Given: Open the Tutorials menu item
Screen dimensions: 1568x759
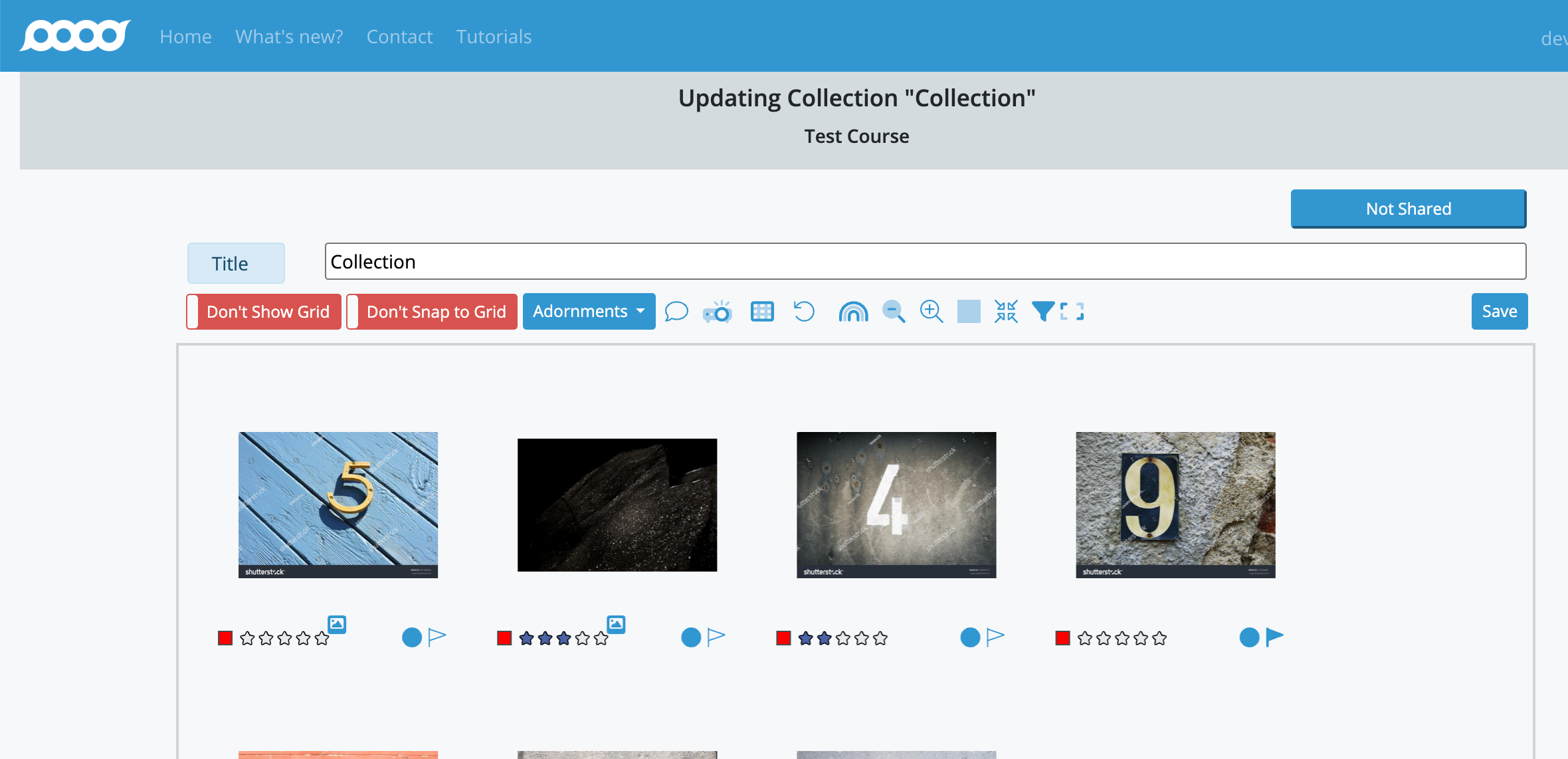Looking at the screenshot, I should [x=494, y=37].
